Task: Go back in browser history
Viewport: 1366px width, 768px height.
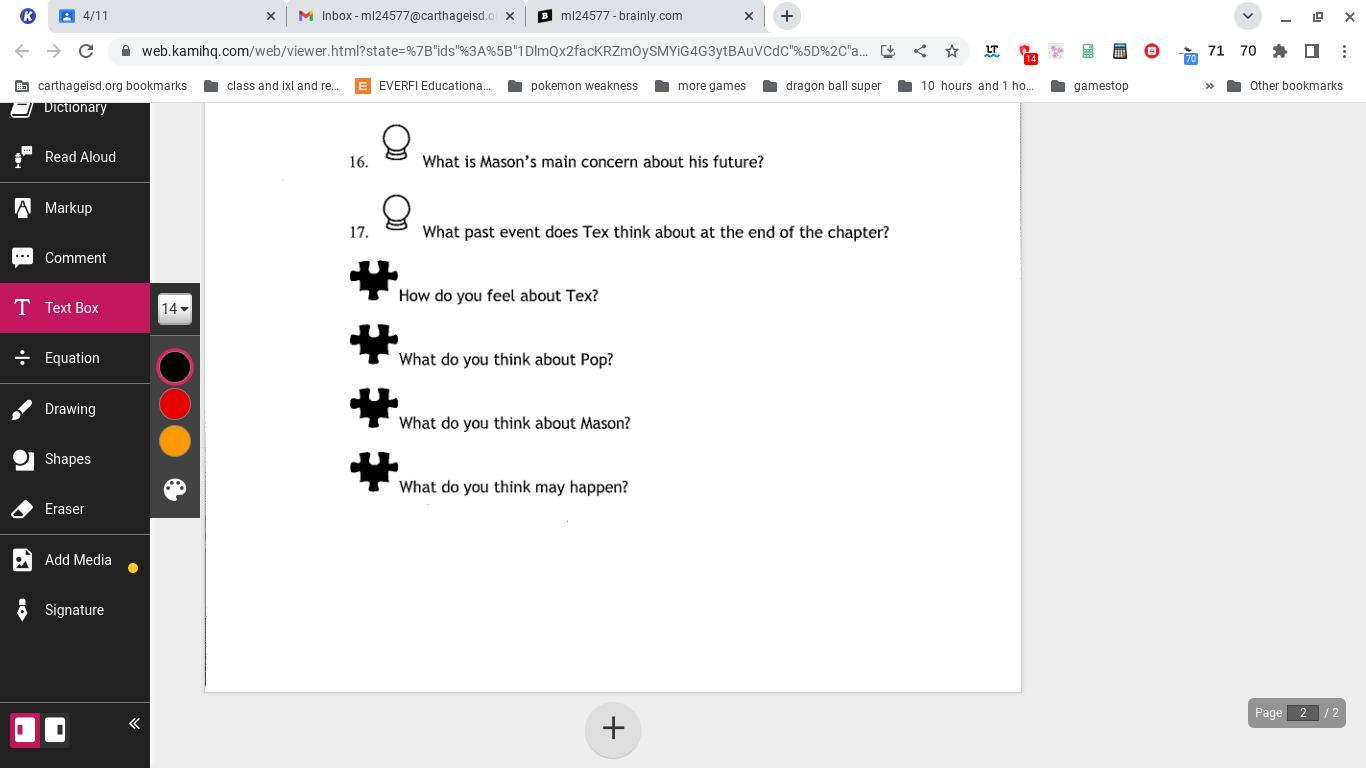Action: coord(22,51)
